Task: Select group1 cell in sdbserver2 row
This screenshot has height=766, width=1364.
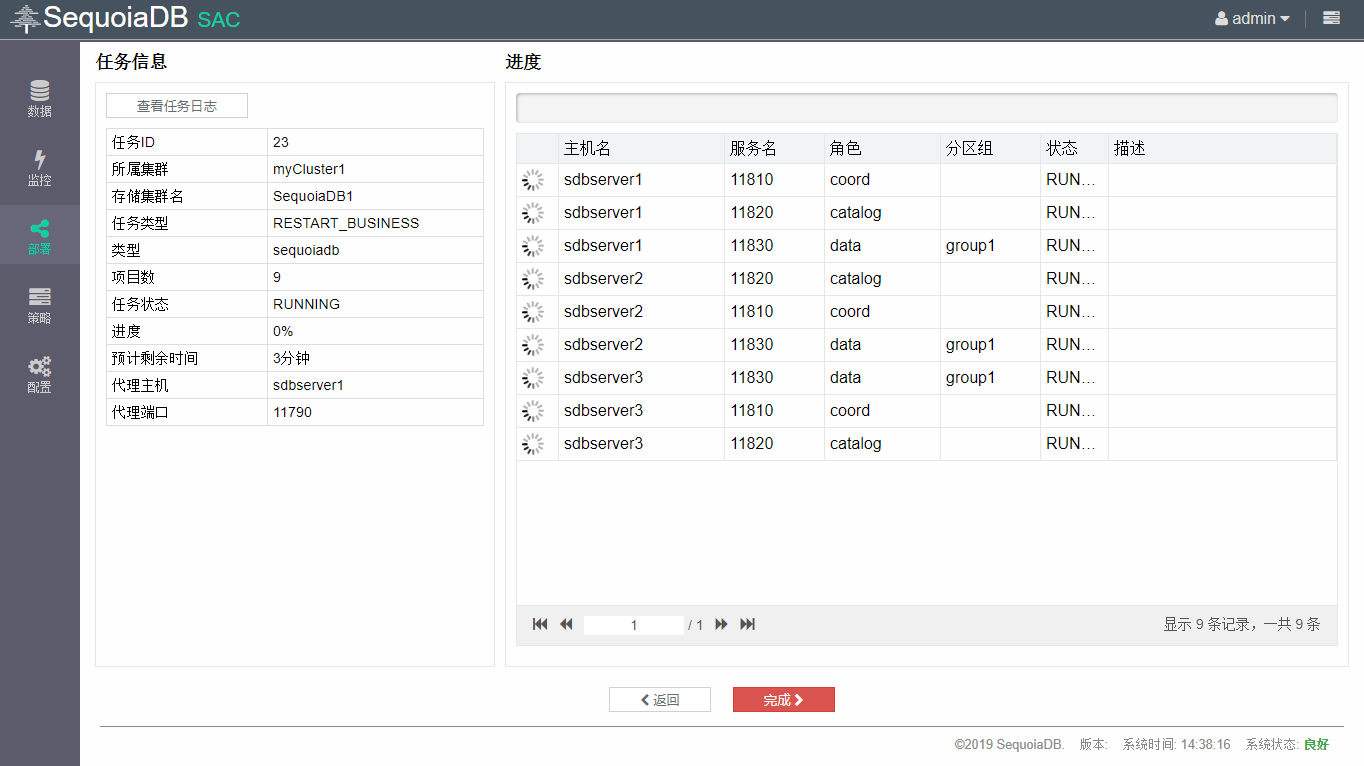Action: (x=970, y=345)
